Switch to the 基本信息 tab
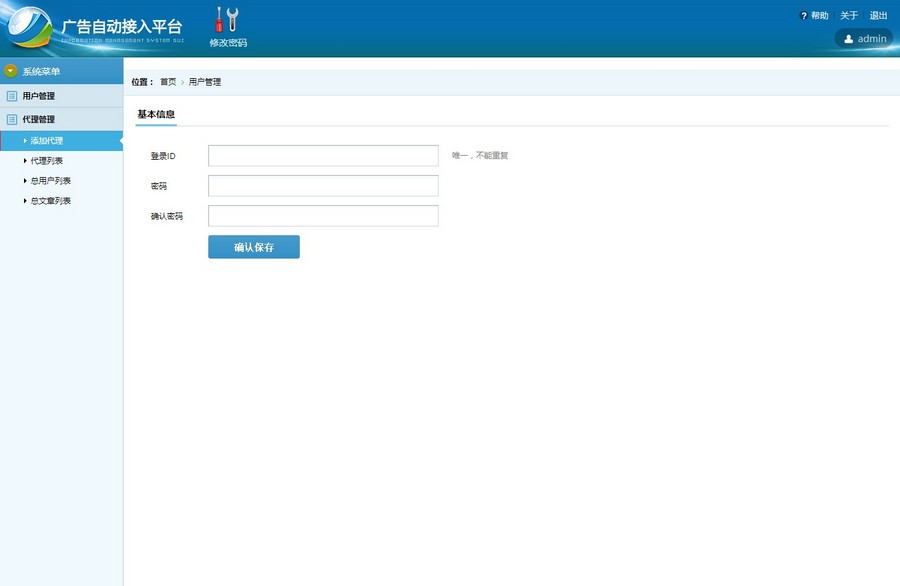Screen dimensions: 900x586 pyautogui.click(x=156, y=115)
